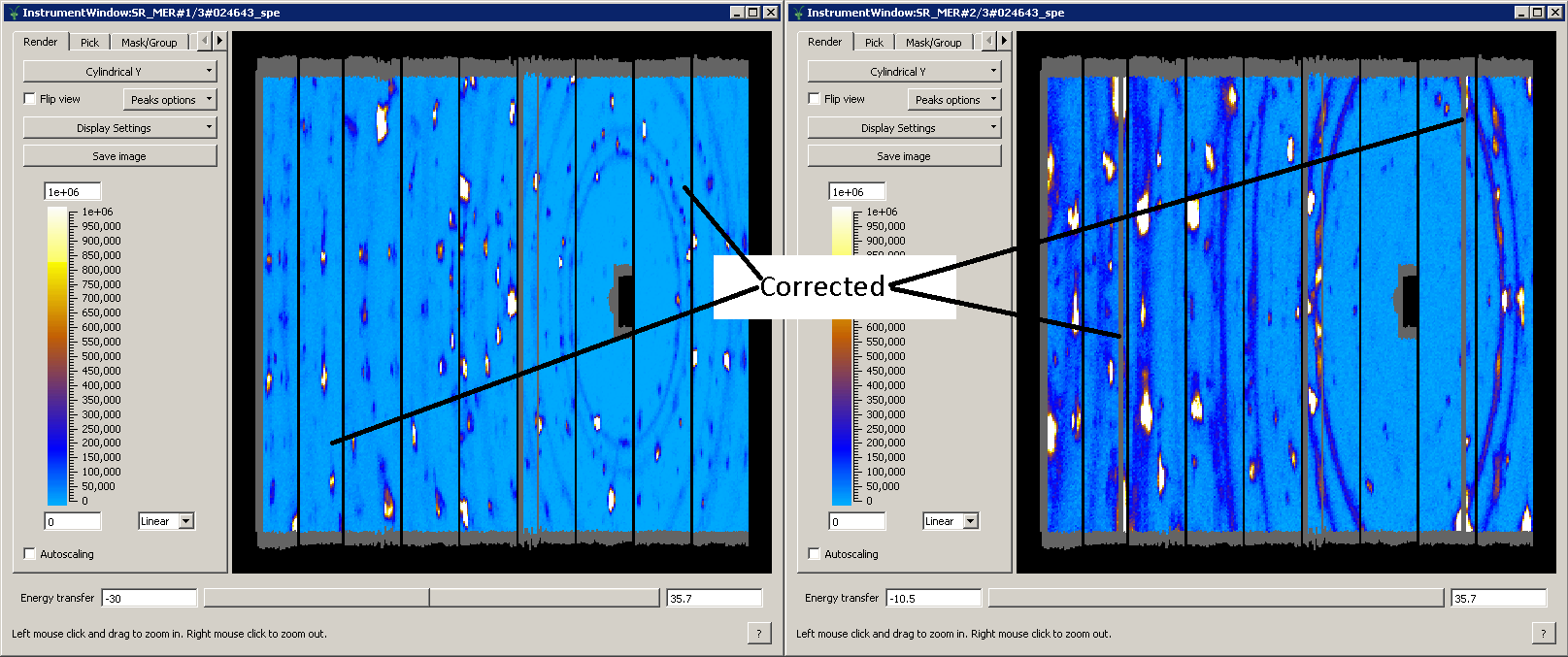The height and width of the screenshot is (657, 1568).
Task: Open the Mask/Group tab in SR_MER#2 window
Action: coord(933,43)
